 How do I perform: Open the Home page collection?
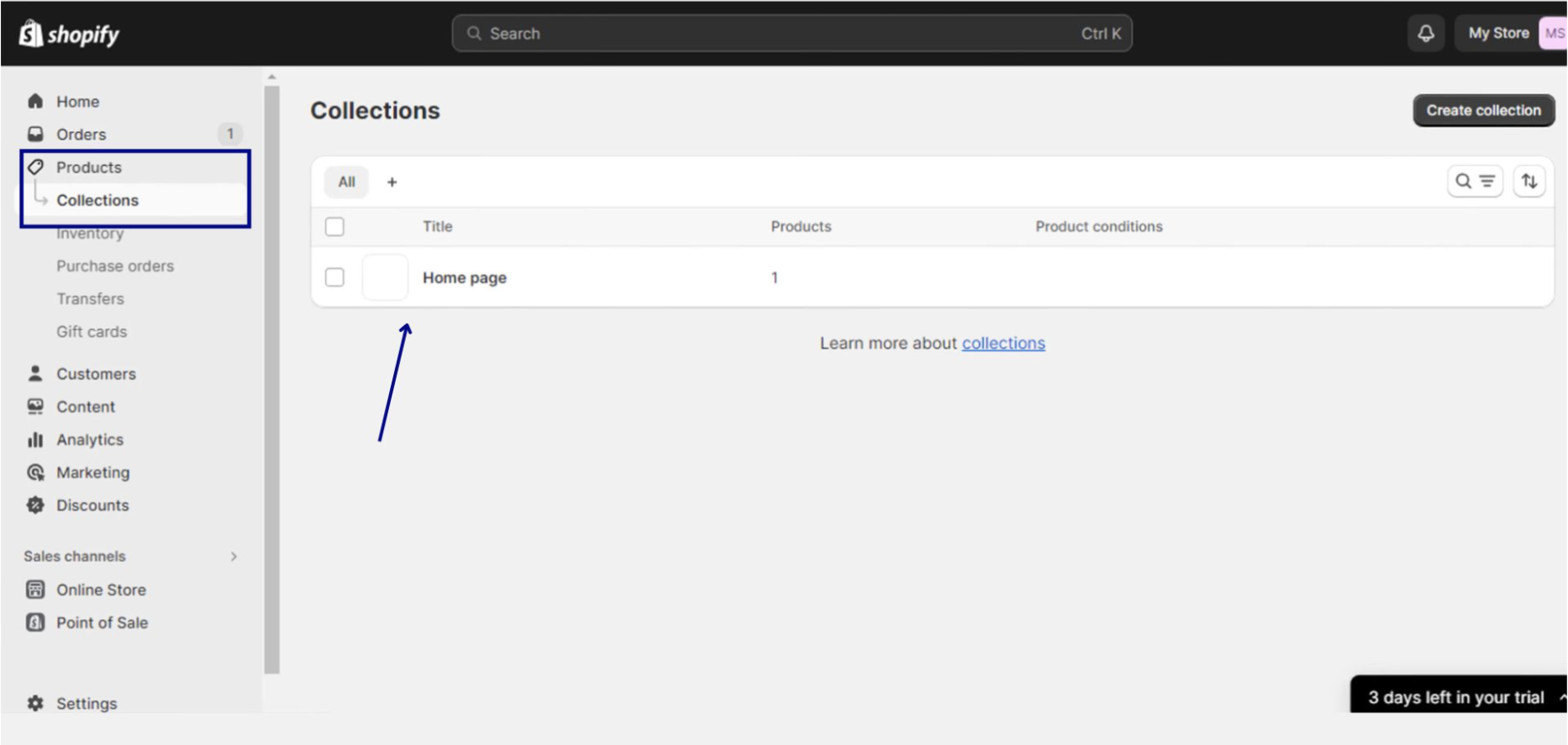coord(465,277)
